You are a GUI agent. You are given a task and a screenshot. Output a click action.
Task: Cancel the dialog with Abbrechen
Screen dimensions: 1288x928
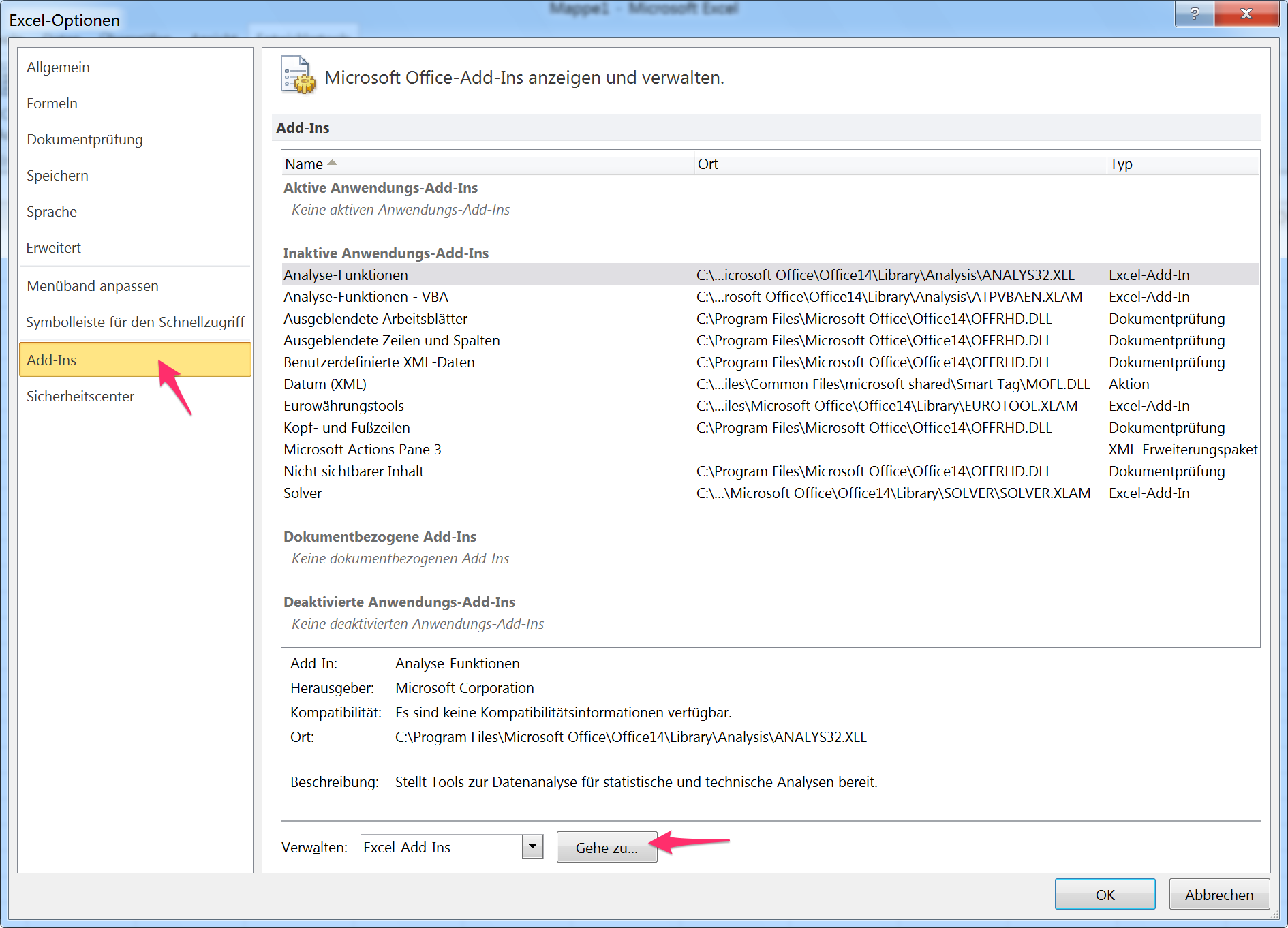click(1218, 894)
